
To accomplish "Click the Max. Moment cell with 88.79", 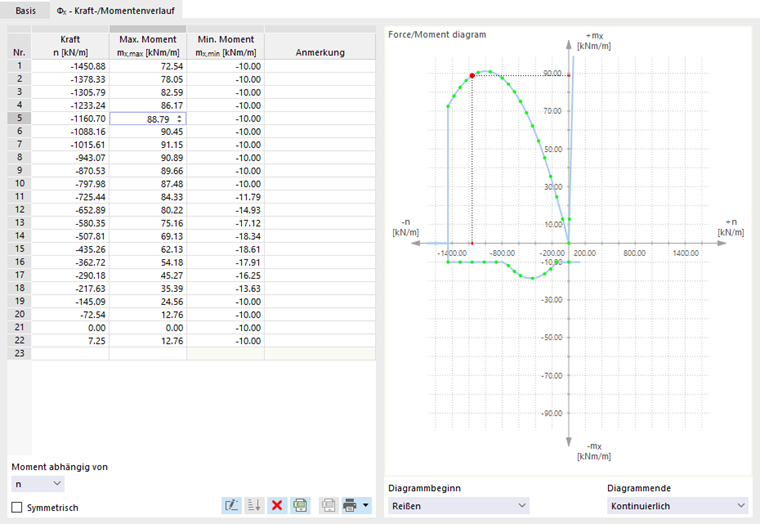I will pos(148,119).
